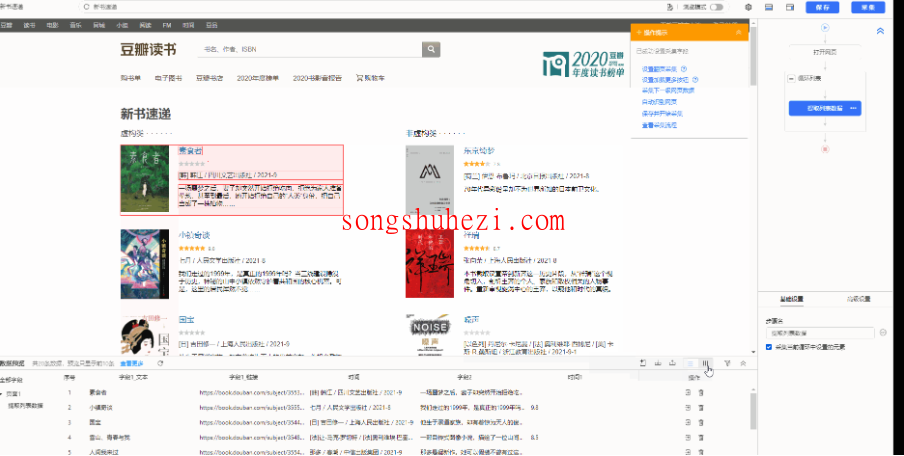
Task: Toggle the browse mode switch
Action: (717, 7)
